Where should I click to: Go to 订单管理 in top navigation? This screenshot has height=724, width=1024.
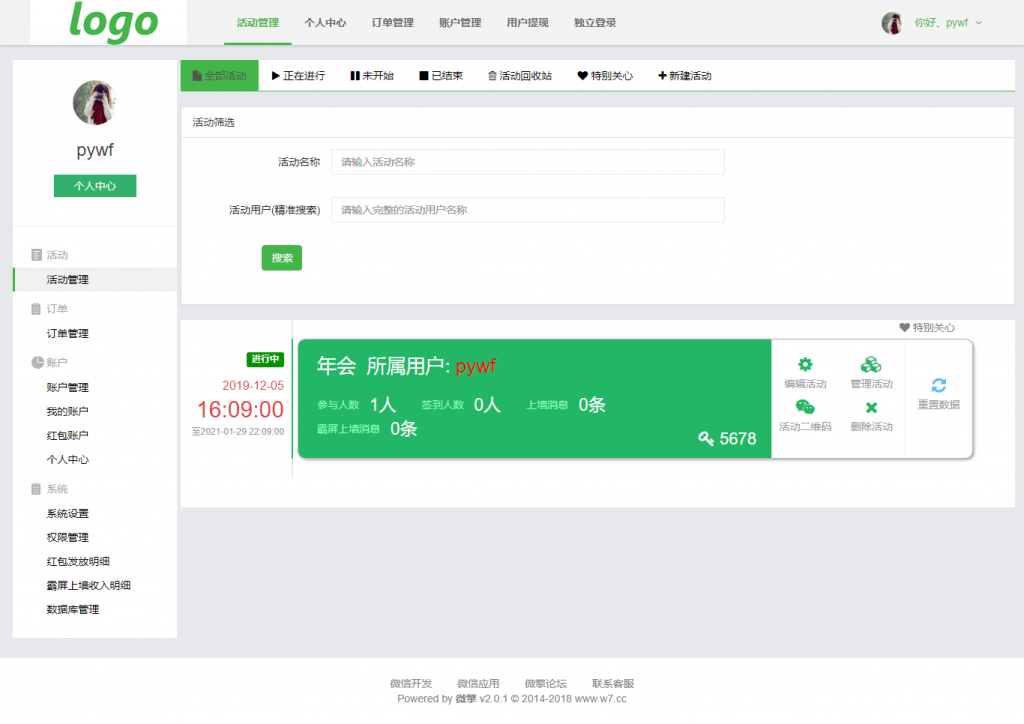pos(392,23)
